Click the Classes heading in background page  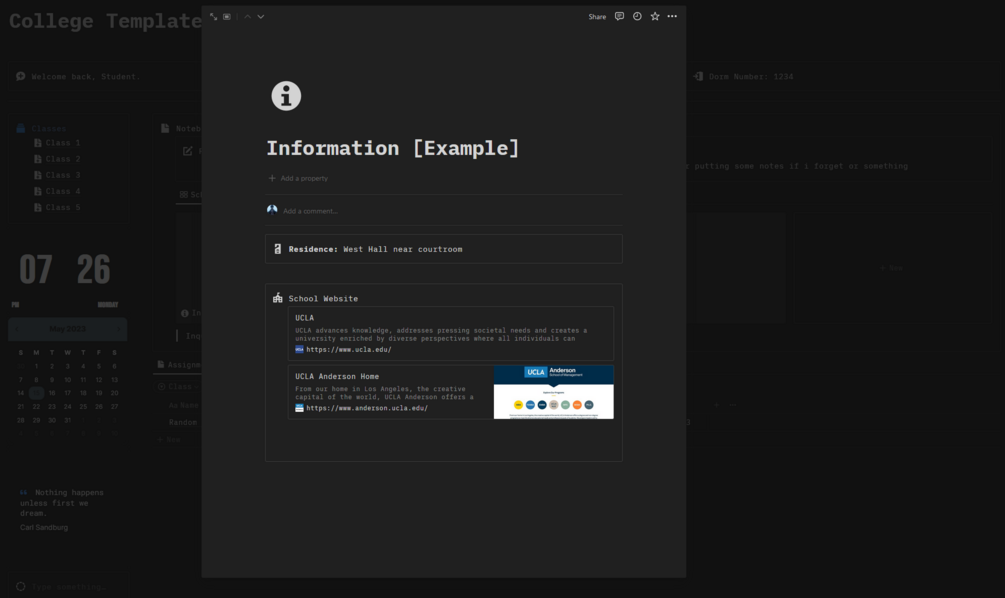pos(49,128)
